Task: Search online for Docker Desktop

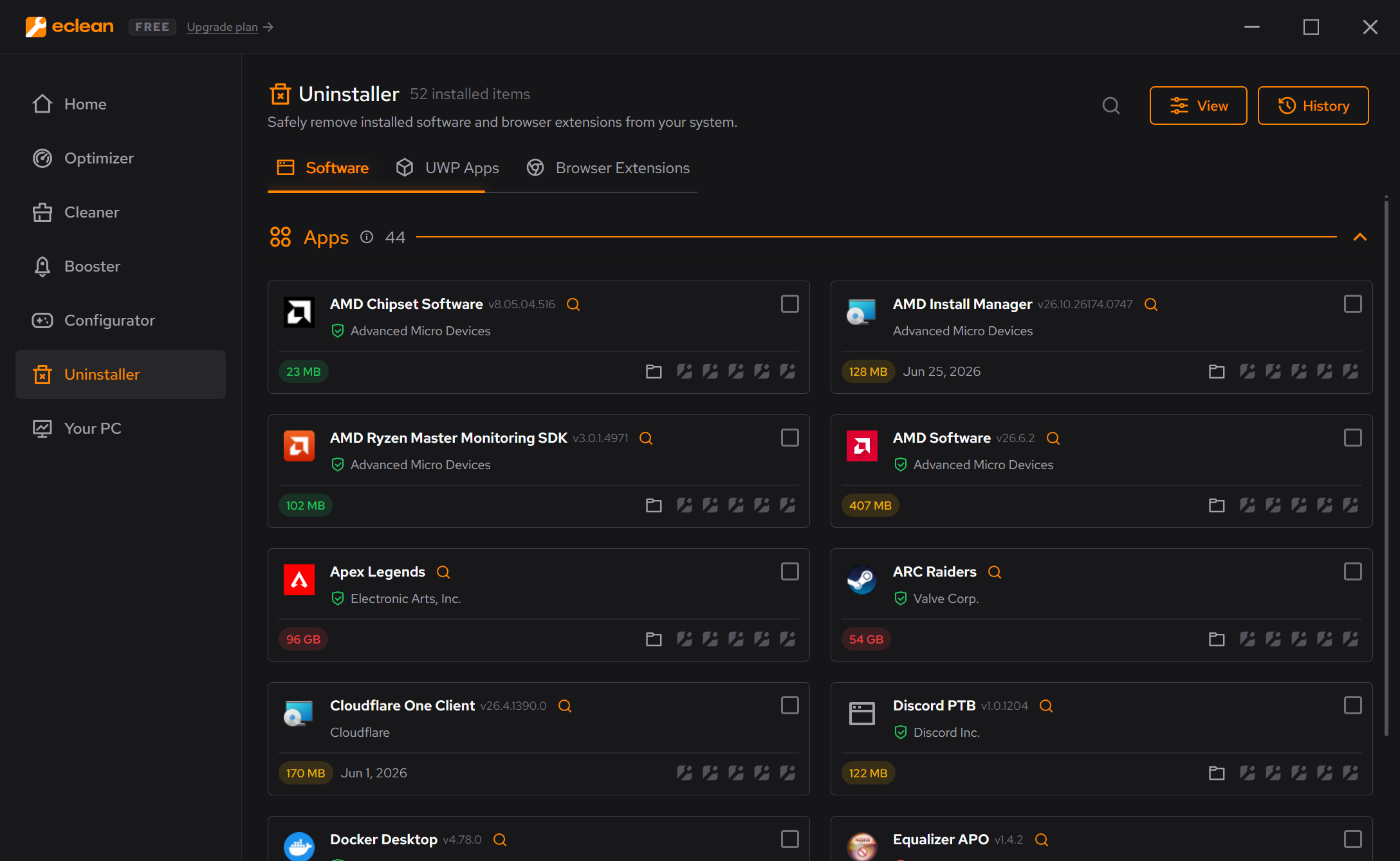Action: (500, 840)
